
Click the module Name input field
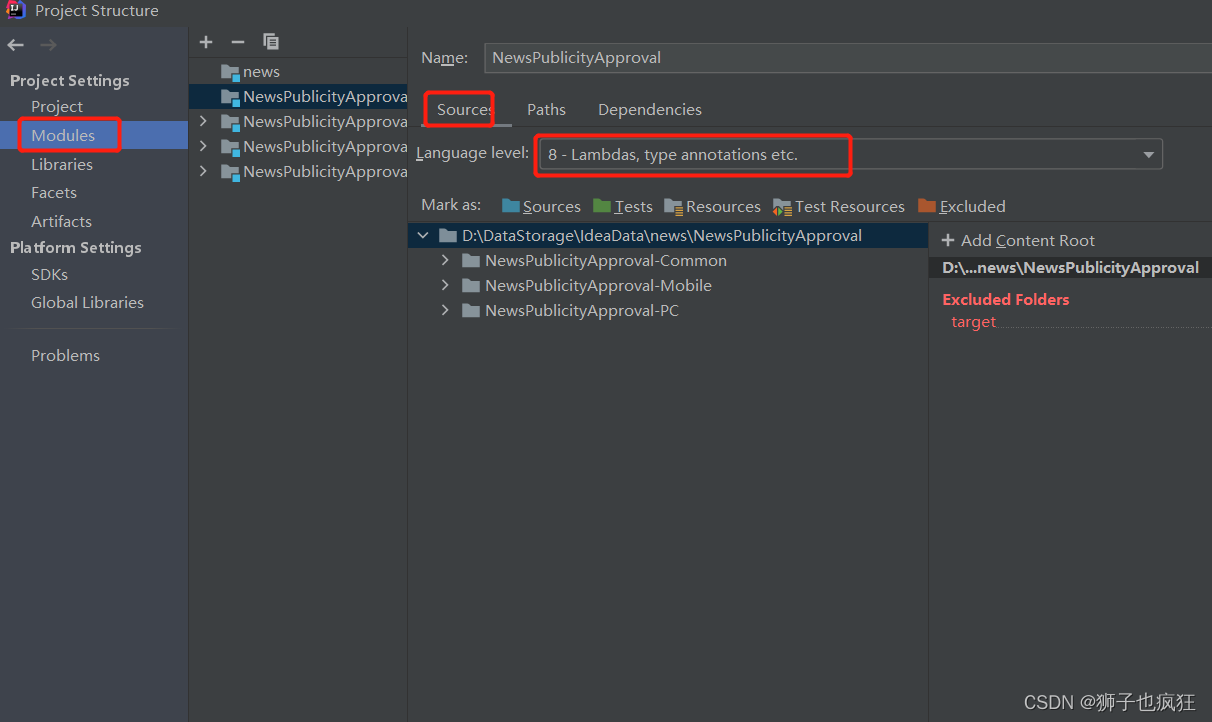pos(848,58)
